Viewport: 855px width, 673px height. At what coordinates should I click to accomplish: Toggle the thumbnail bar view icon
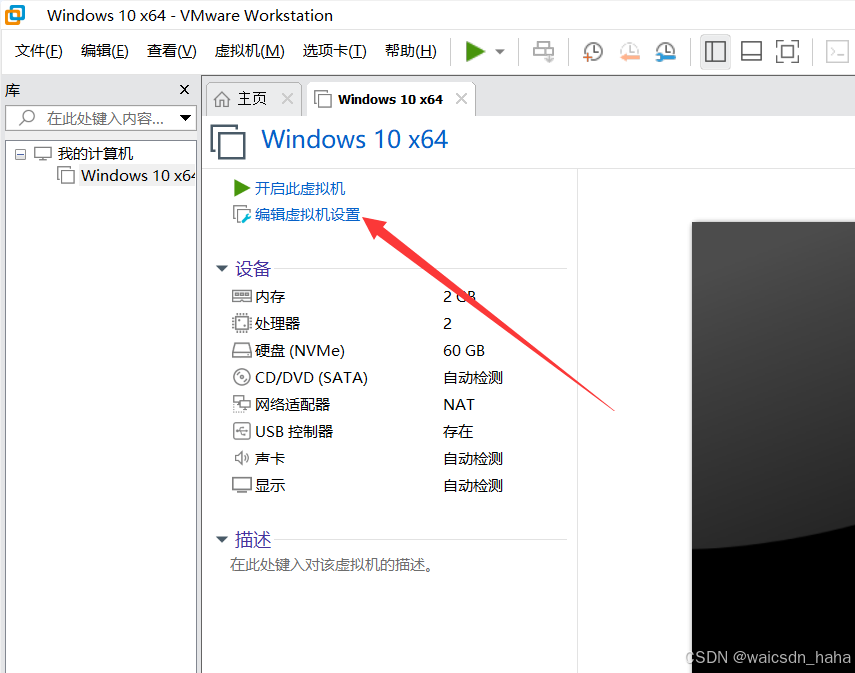pyautogui.click(x=751, y=52)
